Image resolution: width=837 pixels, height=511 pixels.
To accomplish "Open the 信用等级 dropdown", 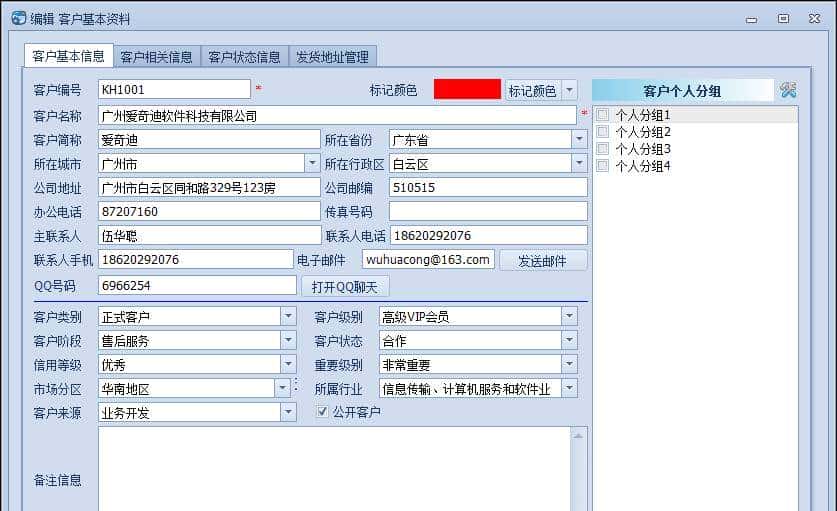I will [x=288, y=364].
